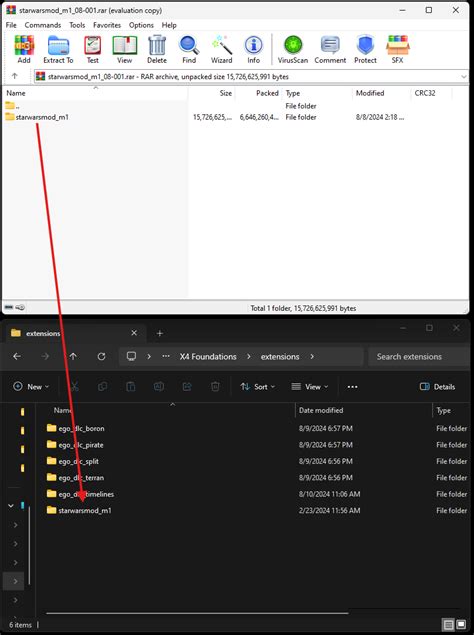Click extensions breadcrumb segment

[x=280, y=357]
